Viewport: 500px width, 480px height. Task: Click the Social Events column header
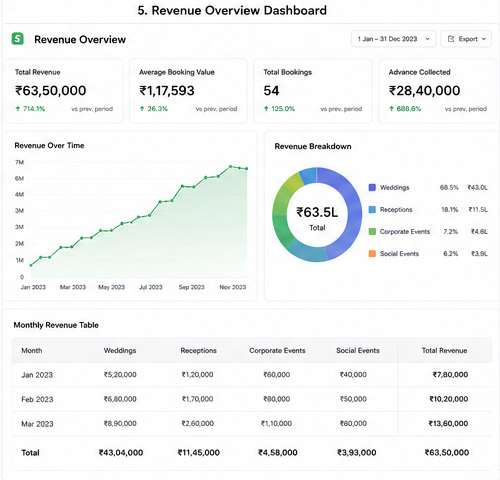(358, 350)
